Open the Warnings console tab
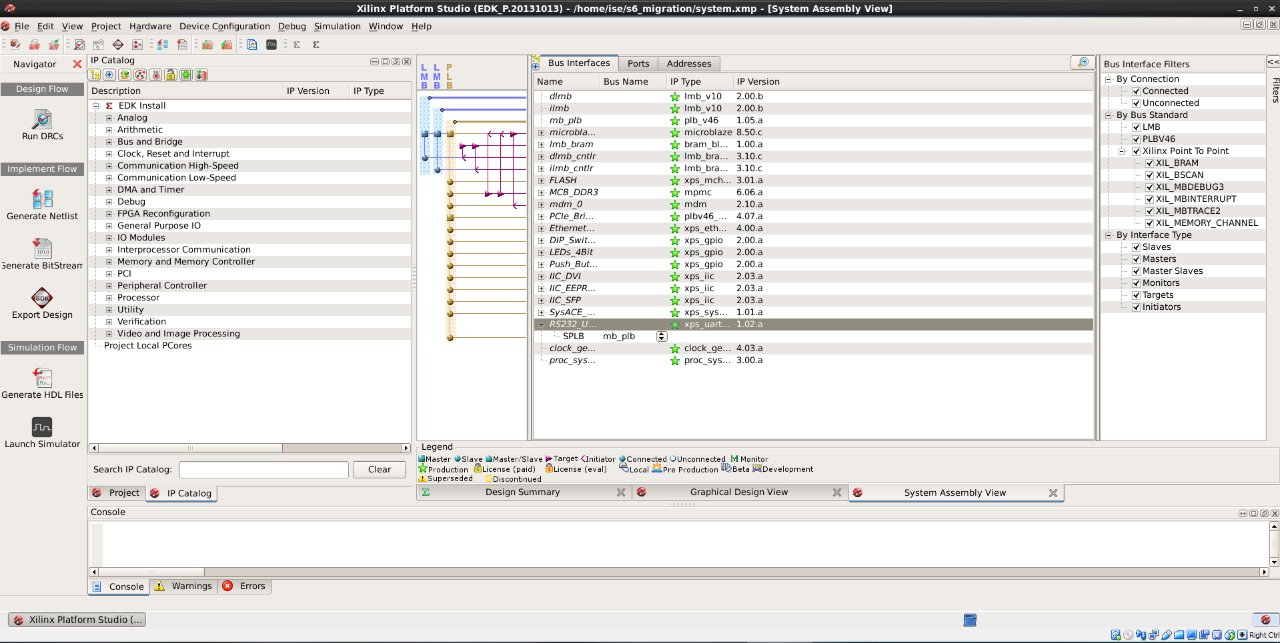Viewport: 1280px width, 643px height. coord(183,586)
